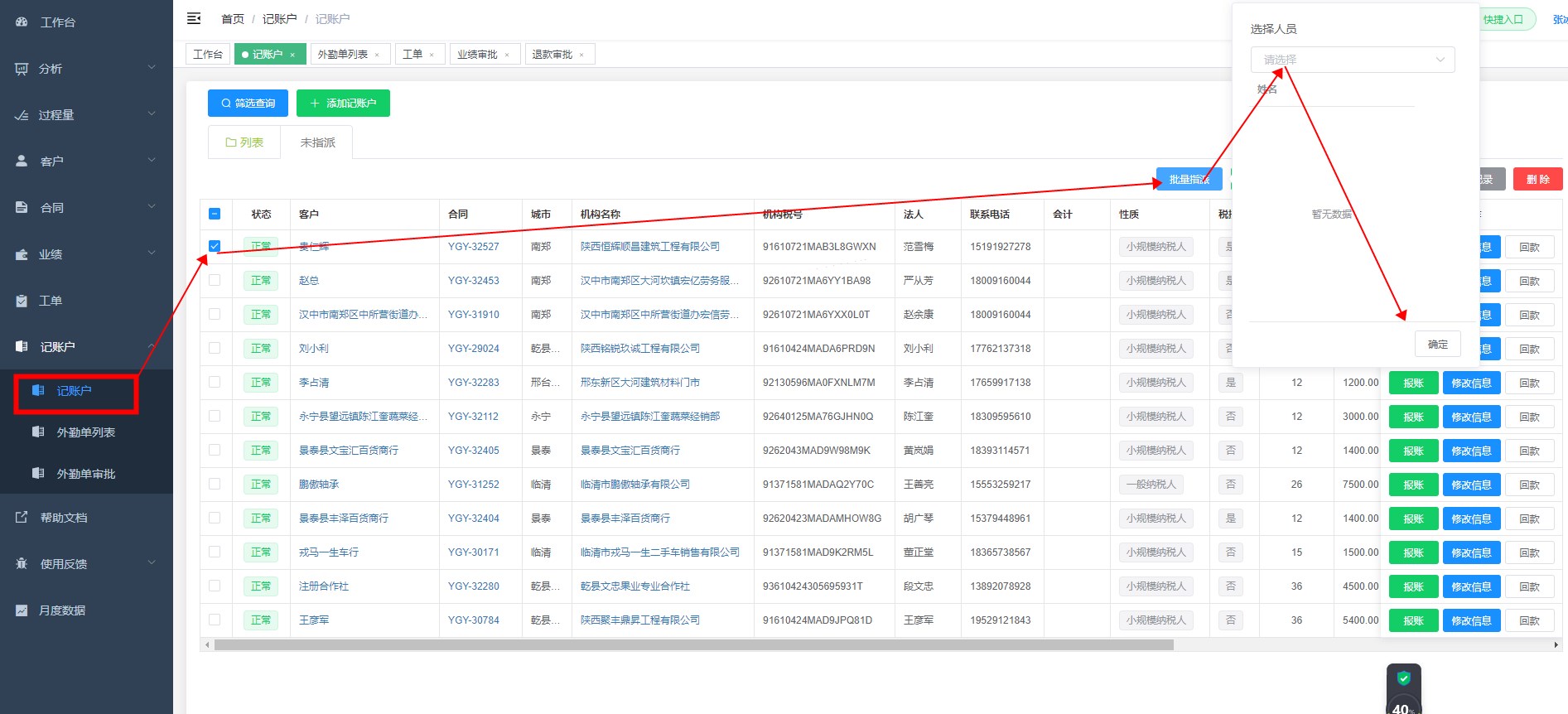
Task: Open the 陕西聚丰鼎昇工程有限公司 organization link
Action: click(640, 620)
